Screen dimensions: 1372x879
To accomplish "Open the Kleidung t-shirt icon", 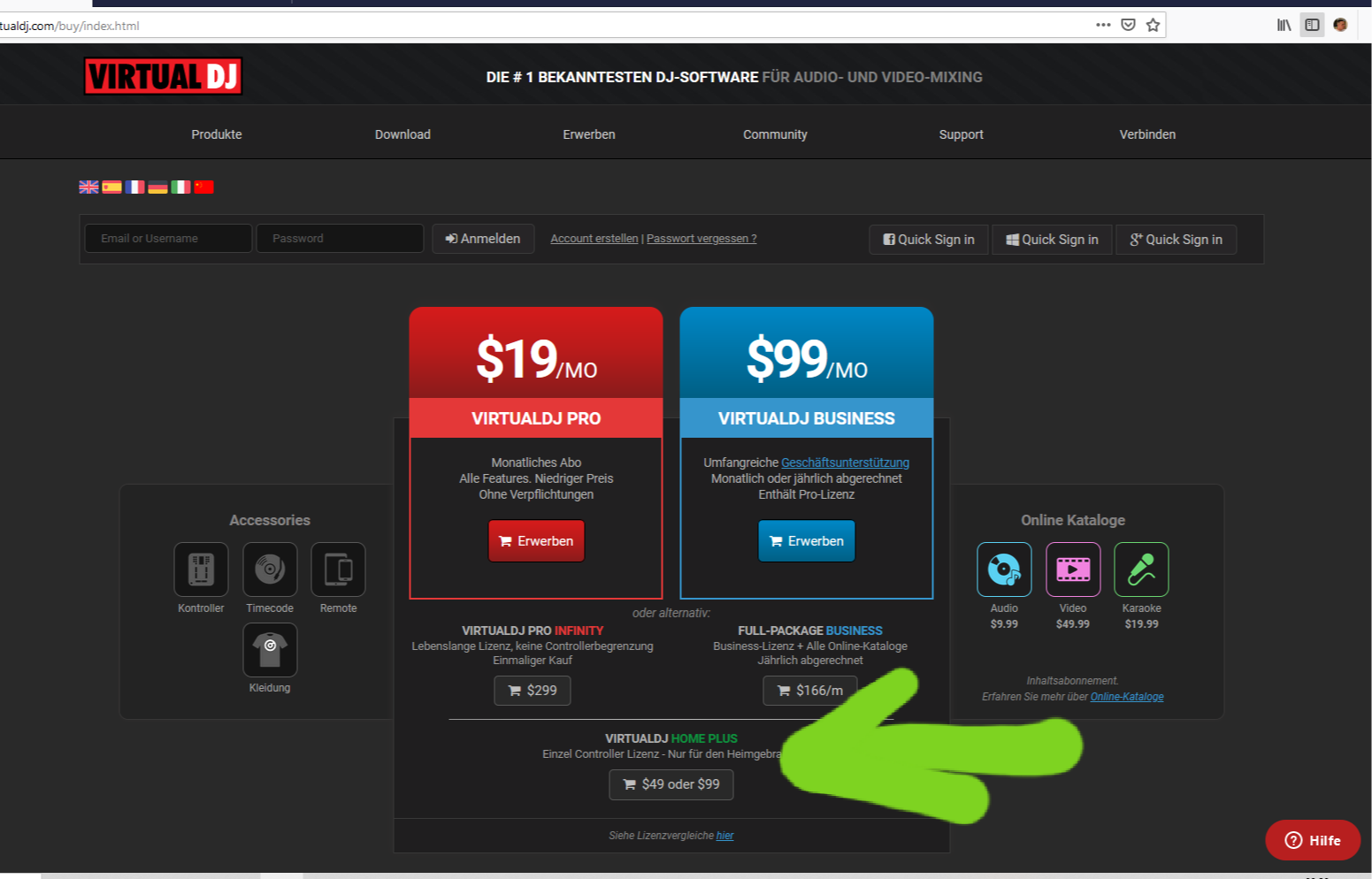I will tap(270, 650).
